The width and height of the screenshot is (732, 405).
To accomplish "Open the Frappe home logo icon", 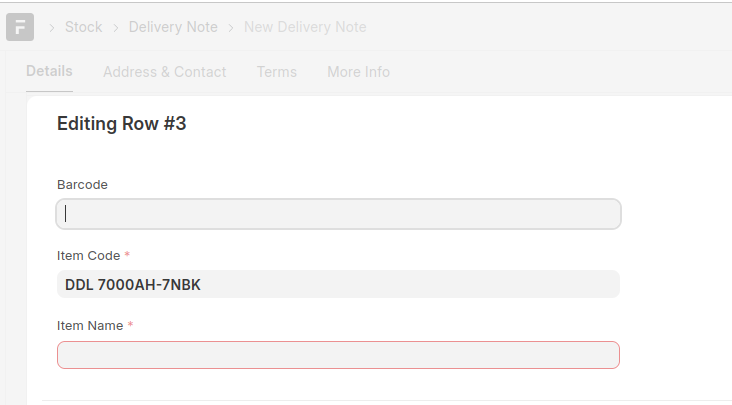I will [20, 27].
